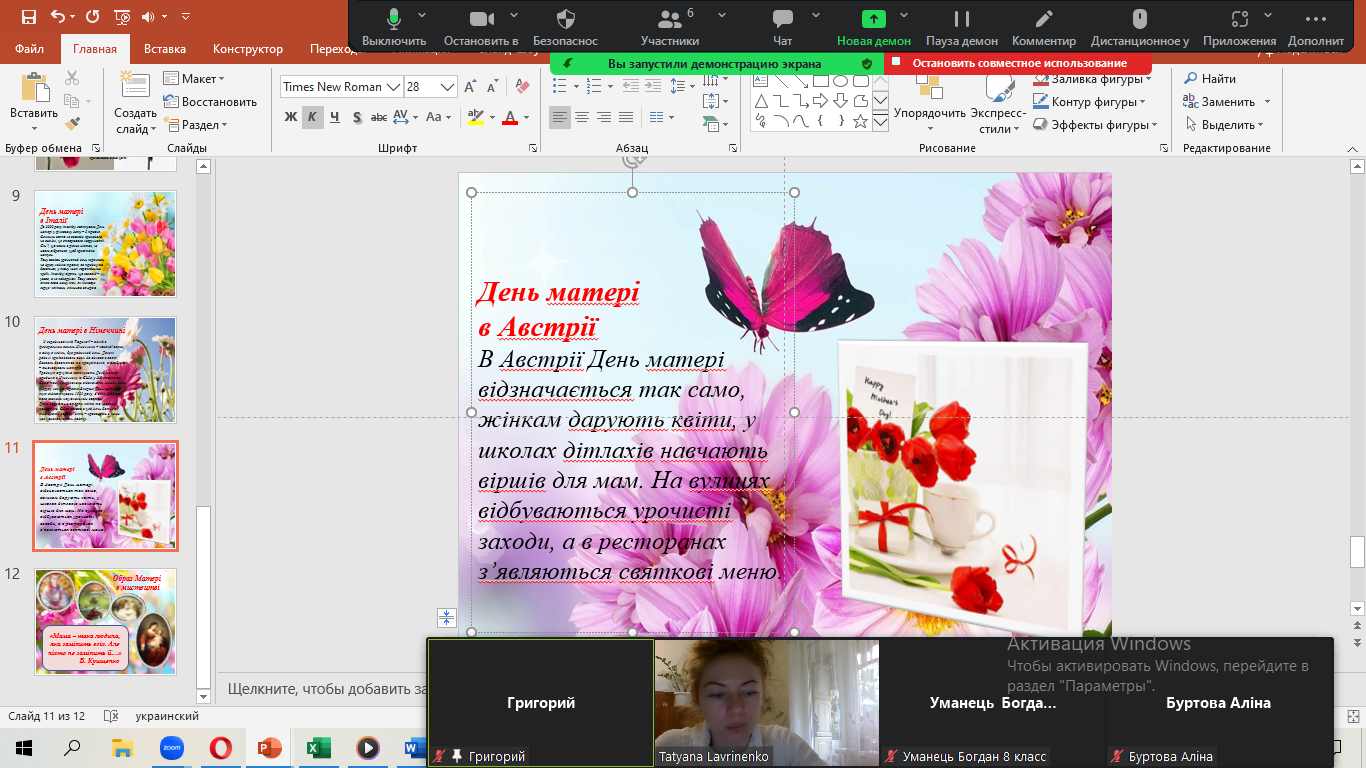1366x768 pixels.
Task: Expand the Раздел section dropdown
Action: pos(196,125)
